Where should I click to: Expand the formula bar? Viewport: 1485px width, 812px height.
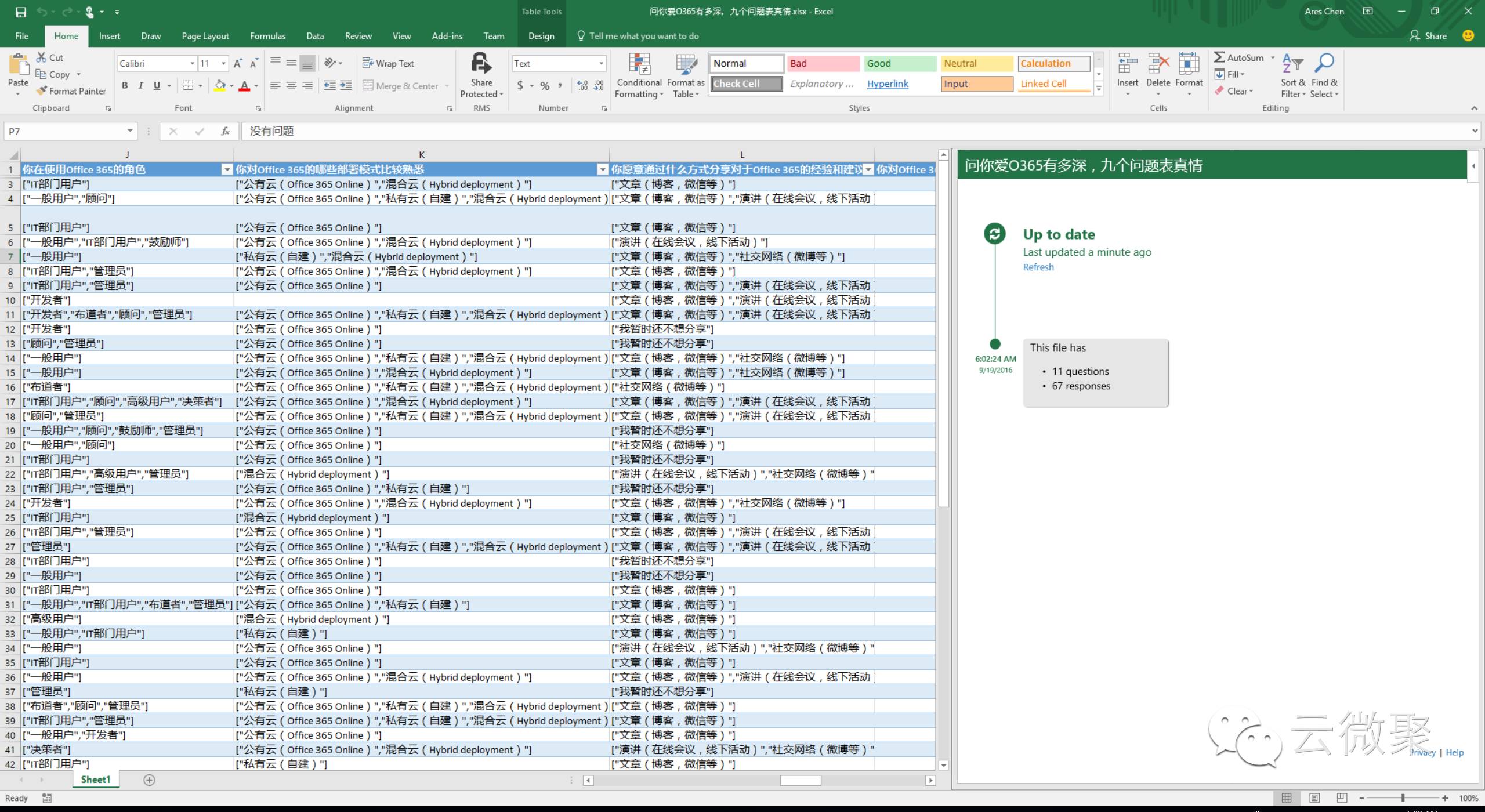1475,131
